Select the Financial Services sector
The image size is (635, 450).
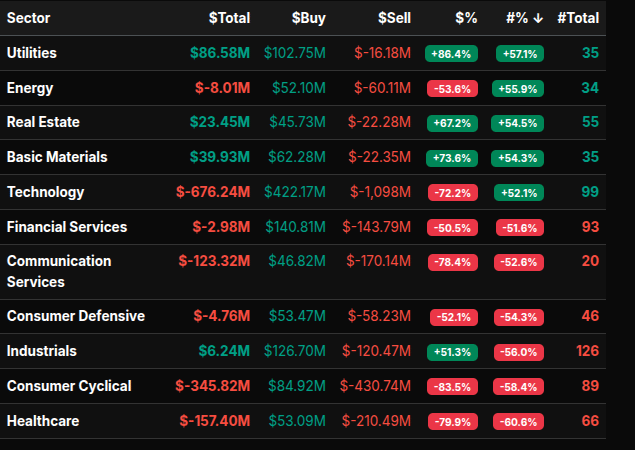tap(67, 227)
